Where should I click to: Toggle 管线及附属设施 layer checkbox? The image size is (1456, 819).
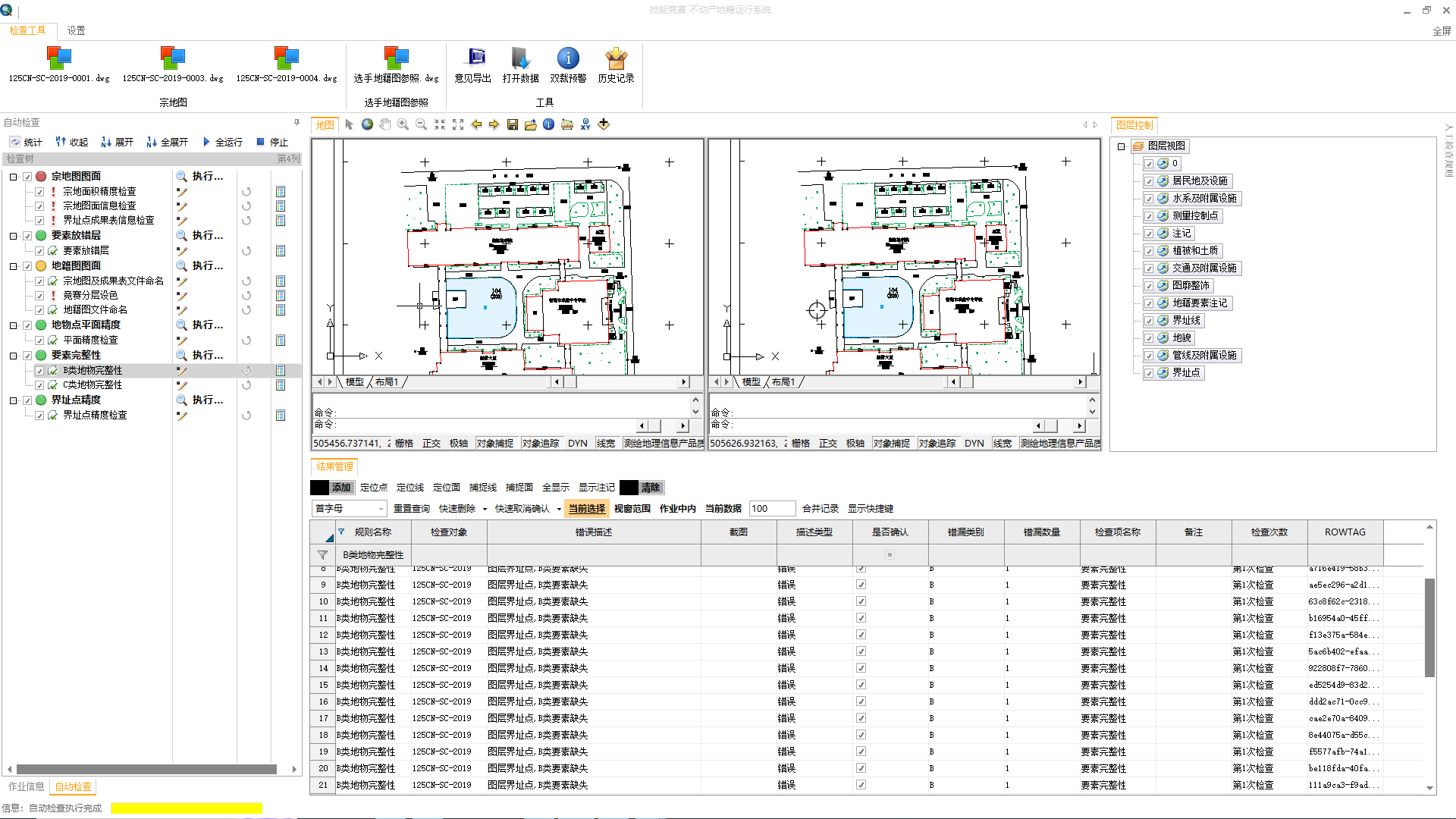point(1149,356)
